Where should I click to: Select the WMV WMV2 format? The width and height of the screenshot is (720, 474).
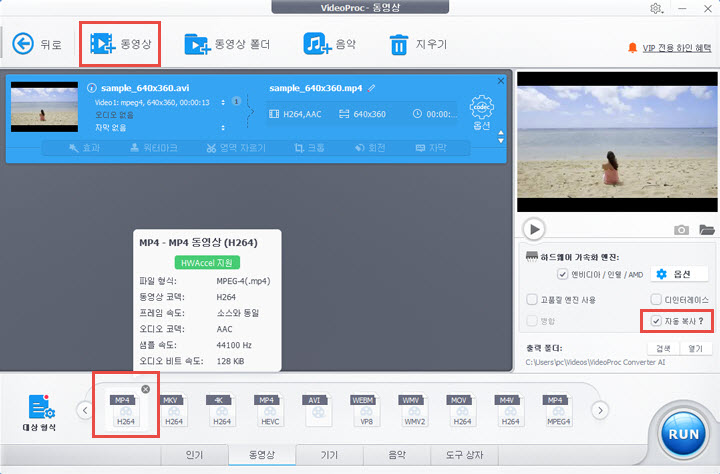point(414,410)
